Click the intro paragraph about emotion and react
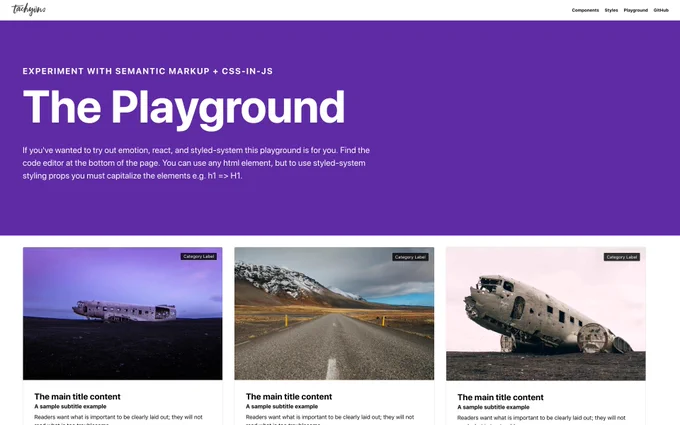Screen dimensions: 680x425 tap(196, 163)
